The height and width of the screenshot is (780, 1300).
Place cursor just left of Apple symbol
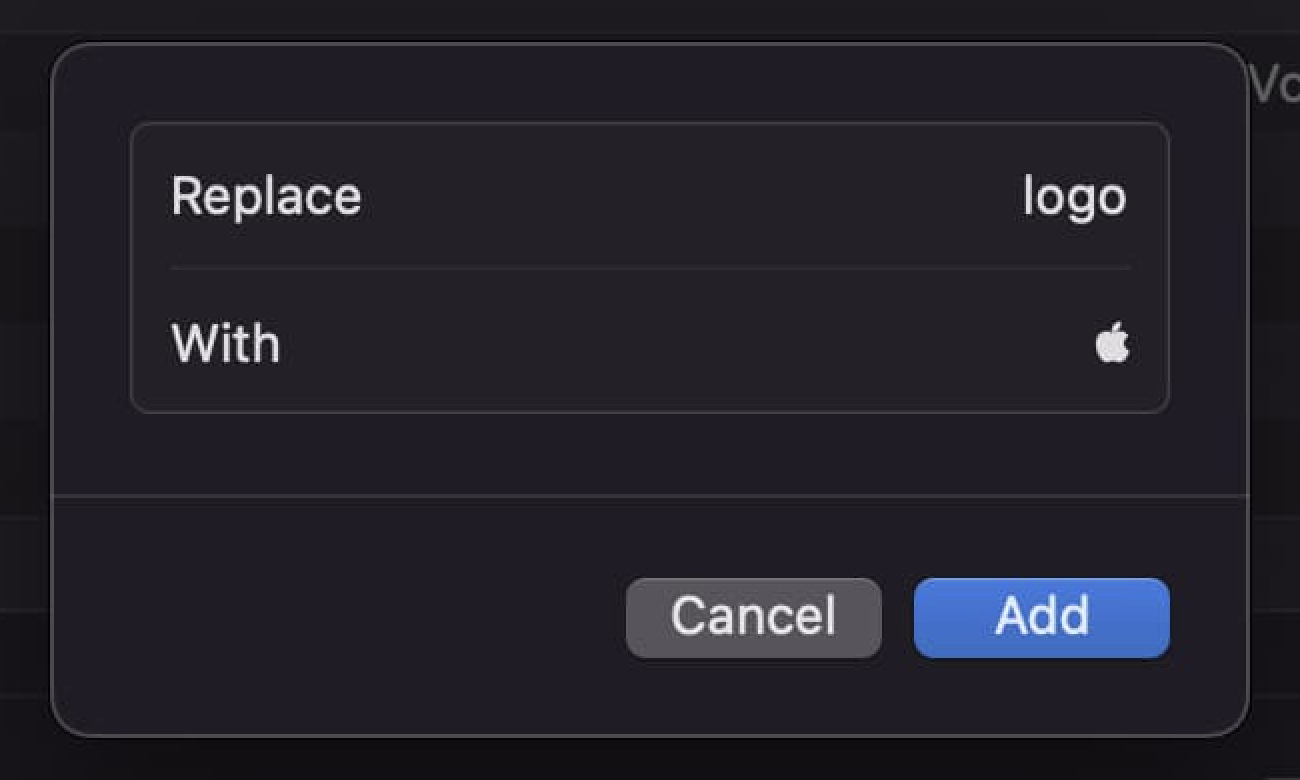1092,344
